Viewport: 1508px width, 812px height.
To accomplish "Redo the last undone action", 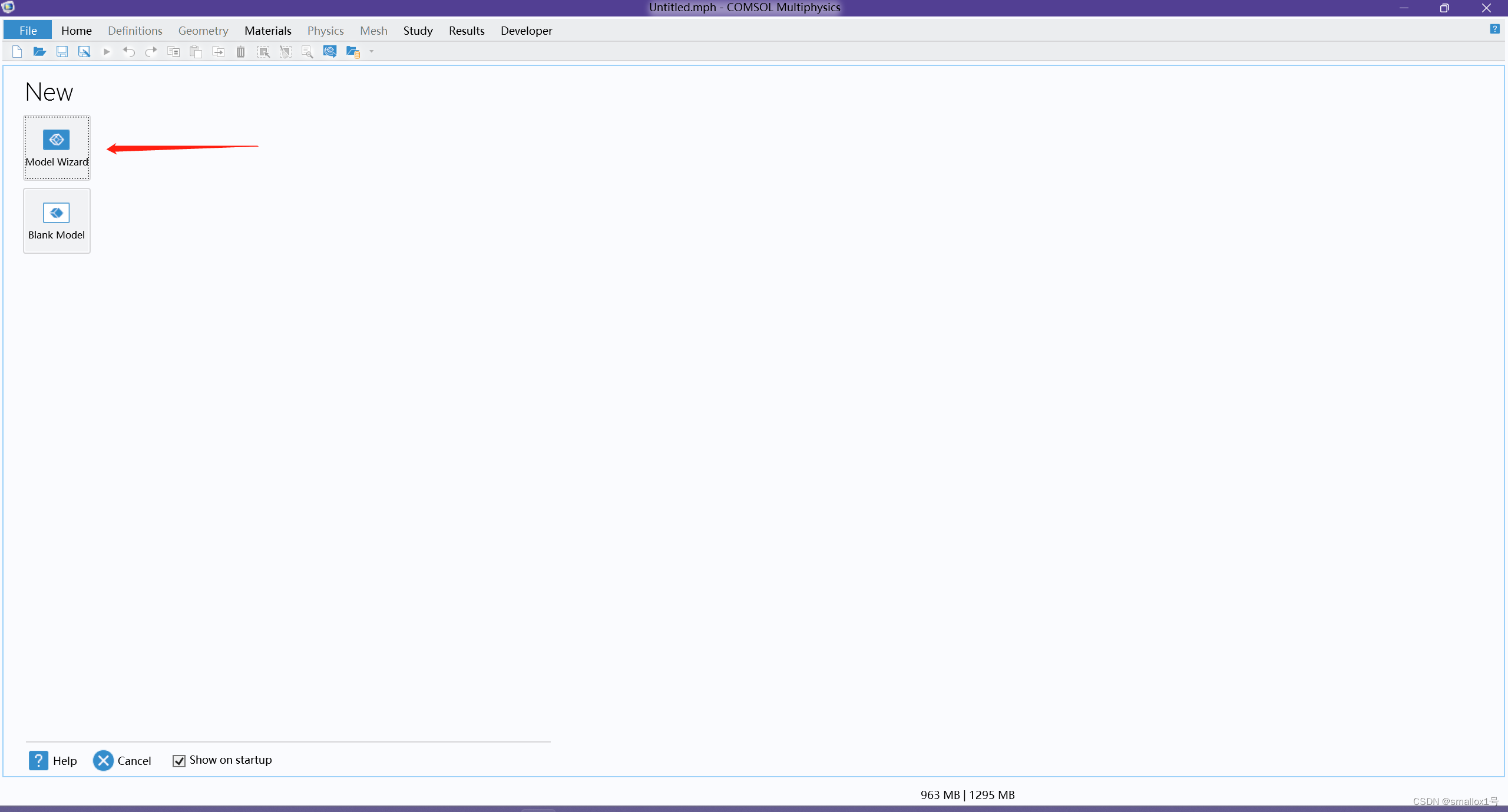I will coord(151,52).
